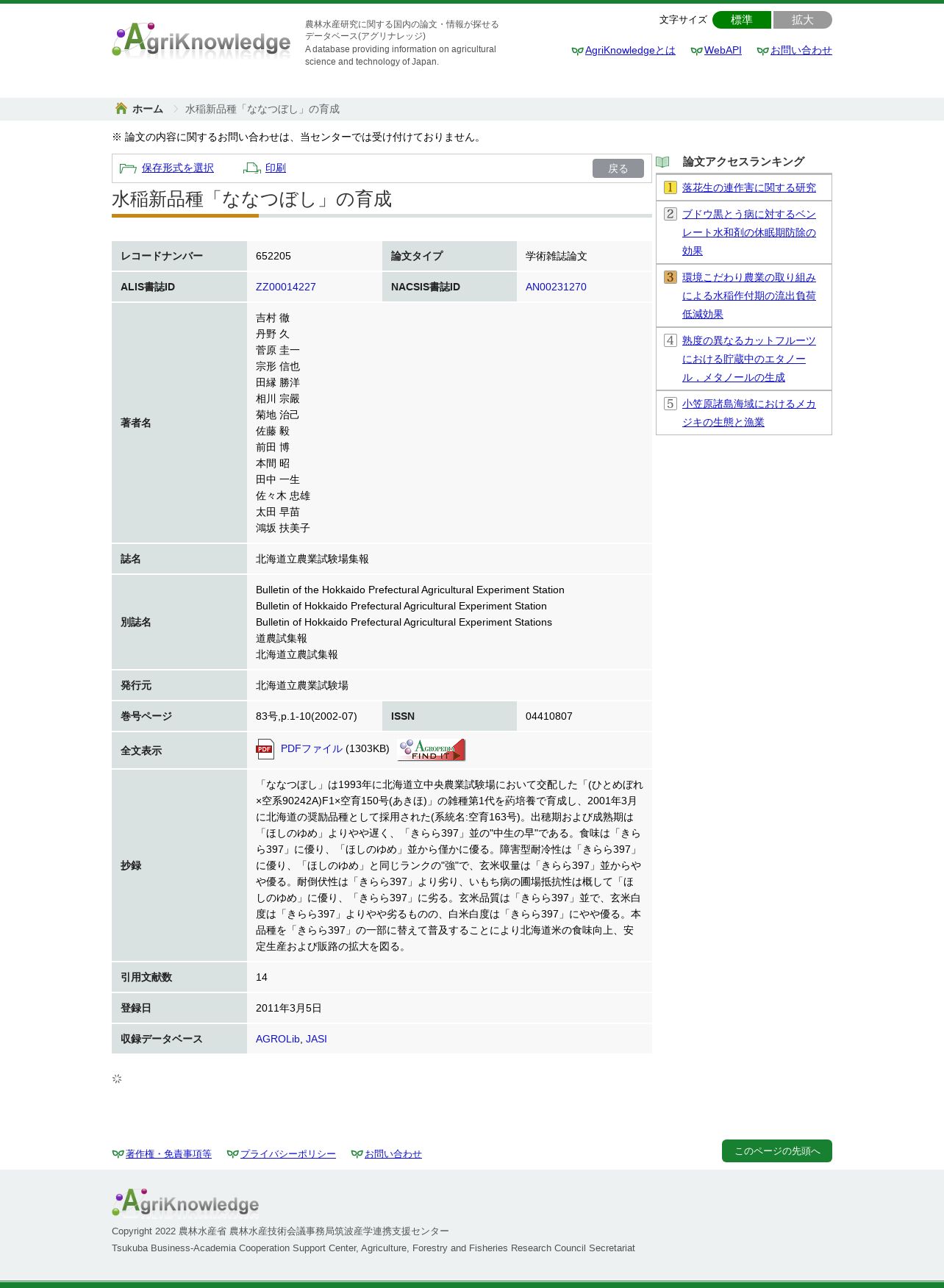Click citation count 14

[x=262, y=977]
